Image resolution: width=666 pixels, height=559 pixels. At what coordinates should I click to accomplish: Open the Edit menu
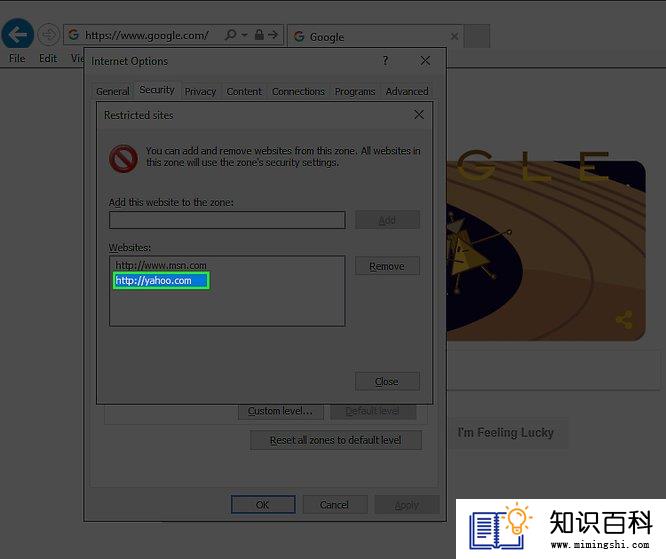48,58
